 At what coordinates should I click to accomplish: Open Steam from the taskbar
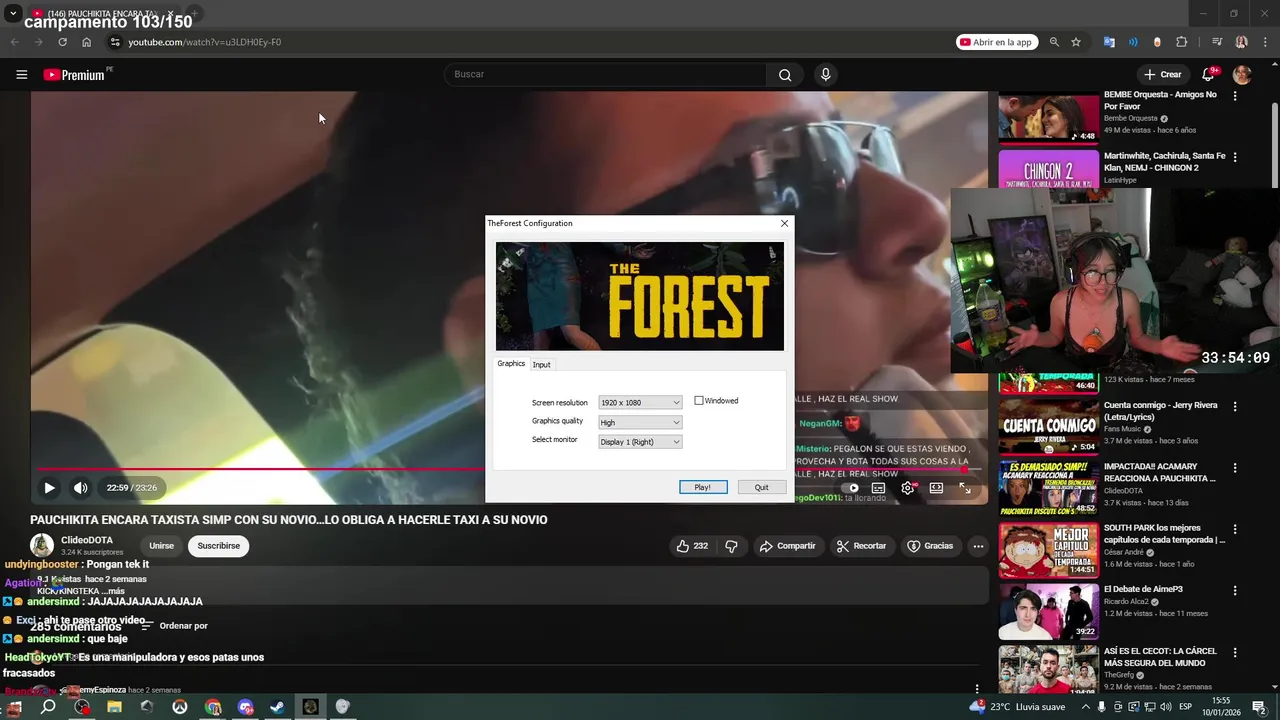(277, 707)
